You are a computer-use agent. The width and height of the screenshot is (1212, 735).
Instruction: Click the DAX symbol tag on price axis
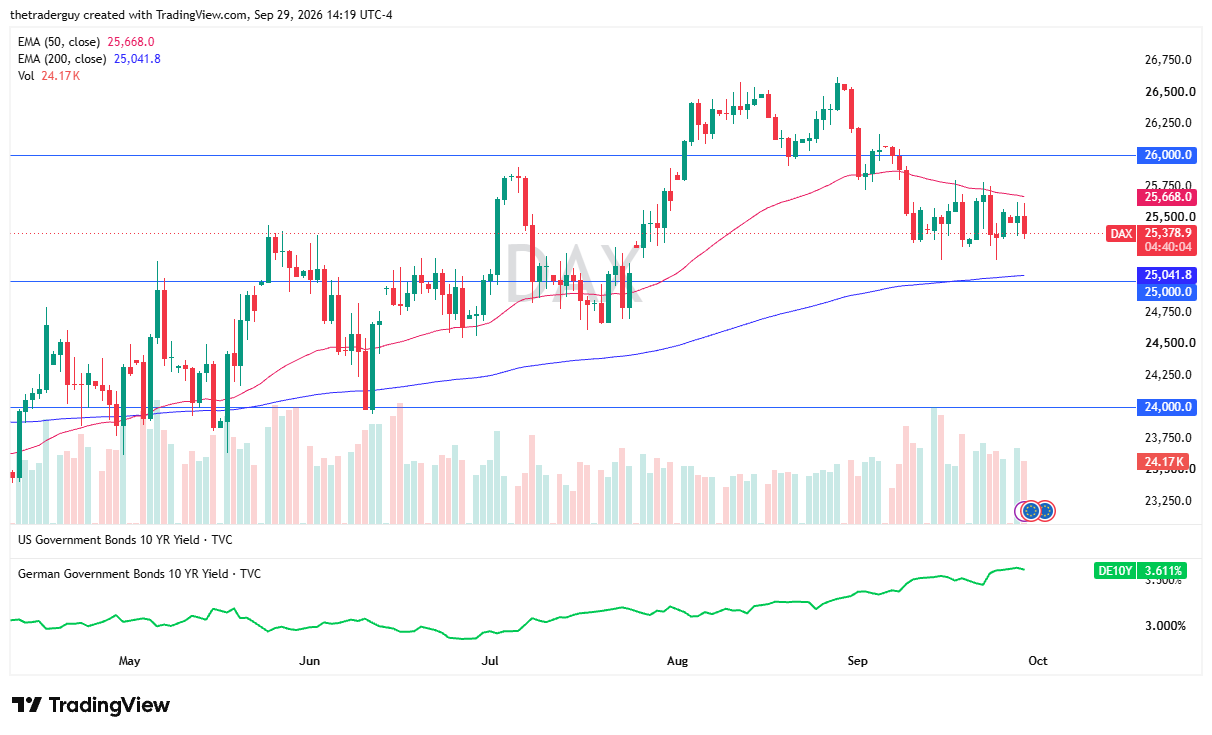pos(1121,234)
